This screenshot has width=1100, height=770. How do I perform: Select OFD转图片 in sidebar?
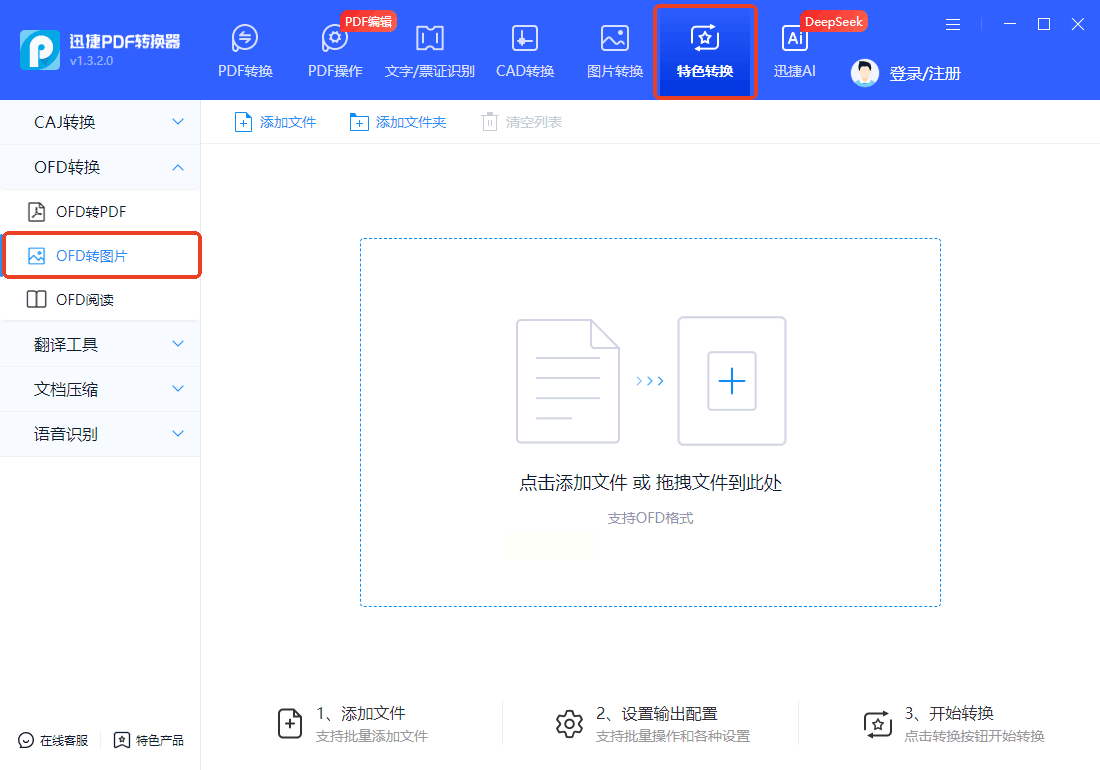click(x=102, y=255)
